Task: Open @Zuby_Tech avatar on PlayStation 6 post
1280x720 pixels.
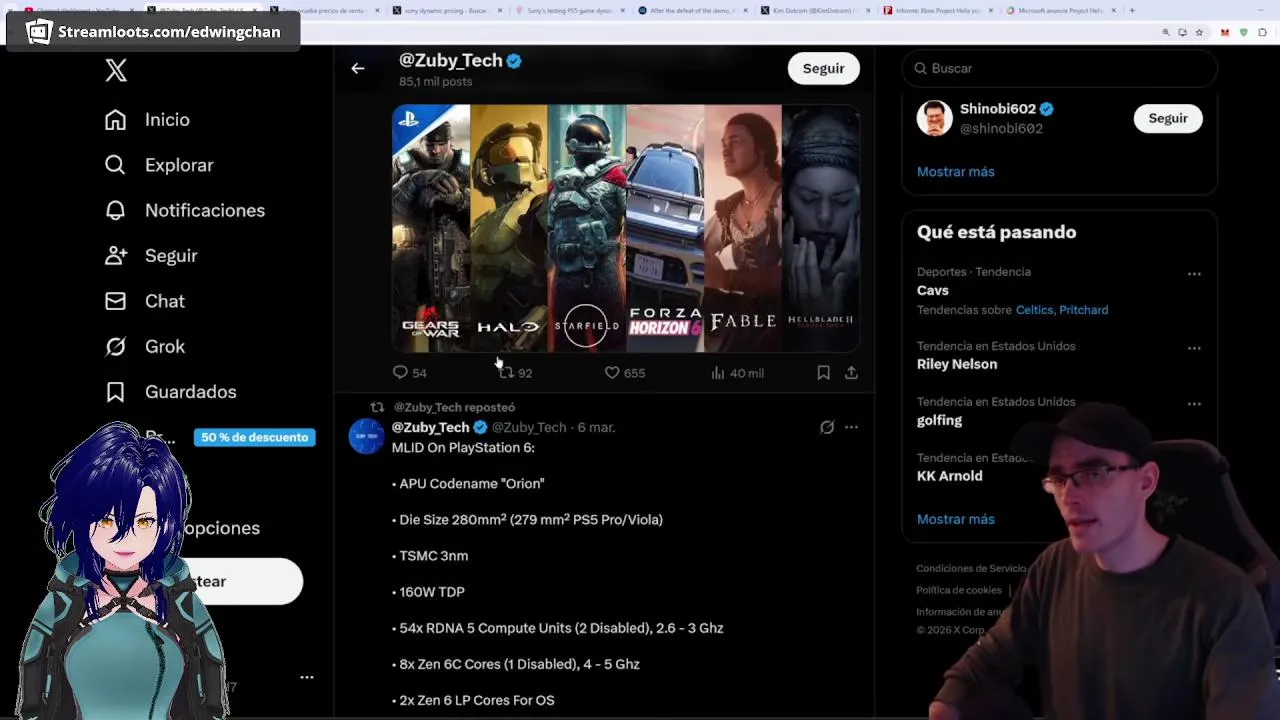Action: [366, 437]
